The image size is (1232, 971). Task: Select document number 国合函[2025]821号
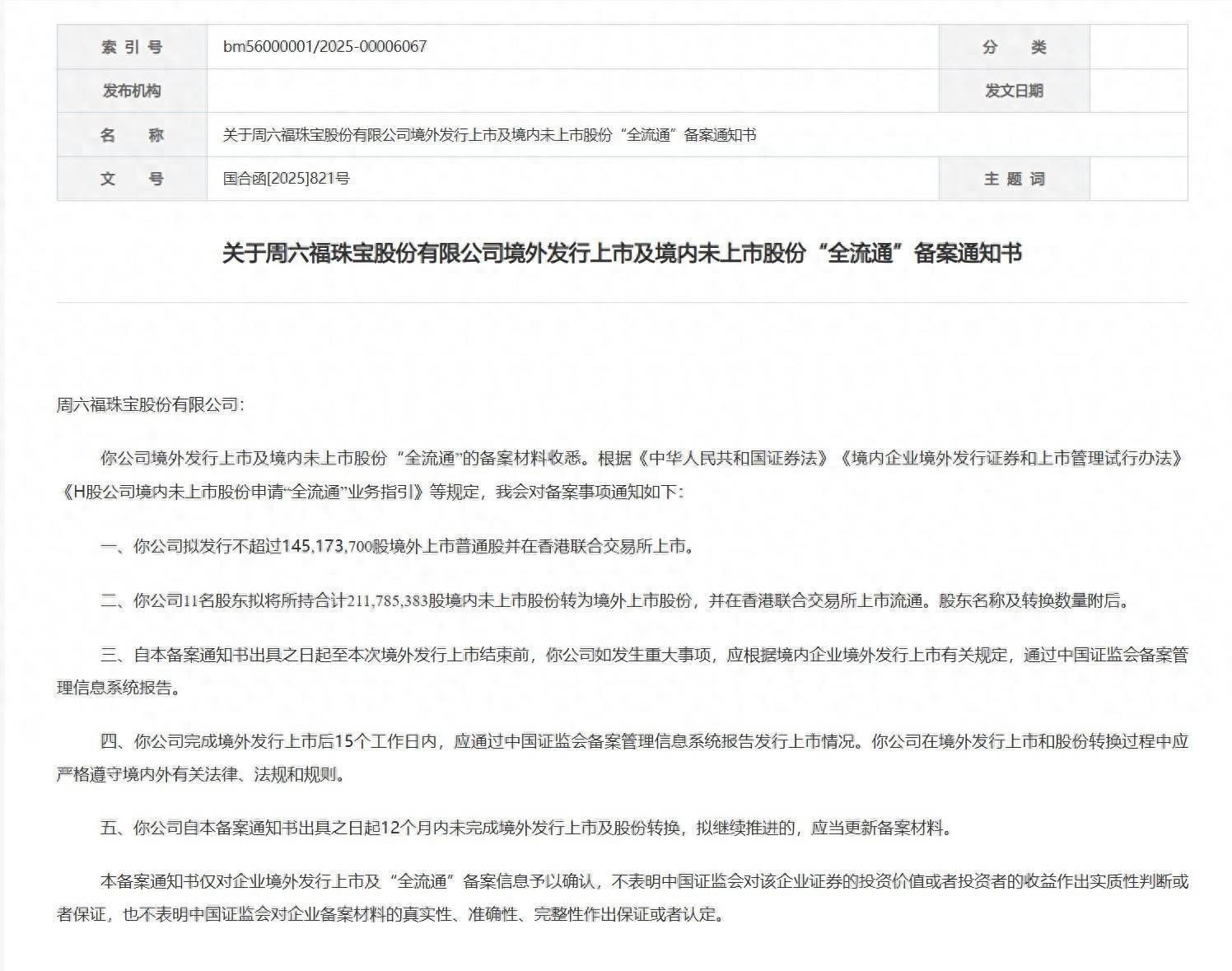pos(287,178)
